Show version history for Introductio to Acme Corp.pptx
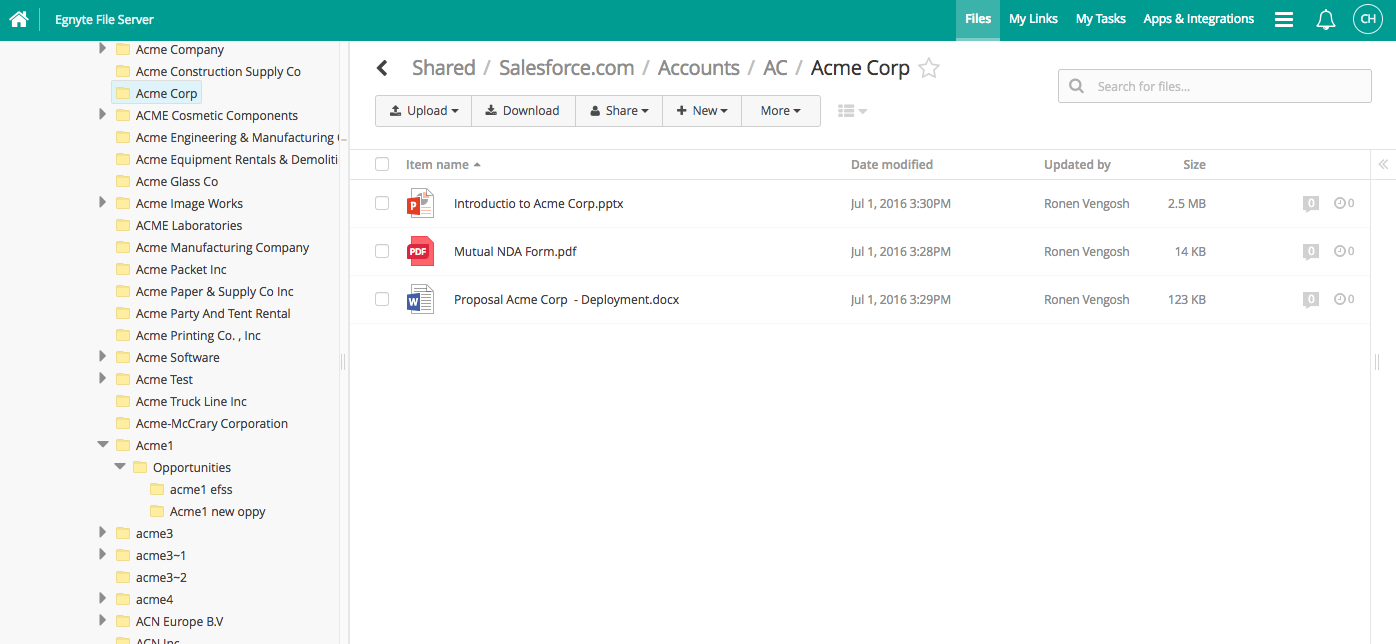 (x=1344, y=203)
